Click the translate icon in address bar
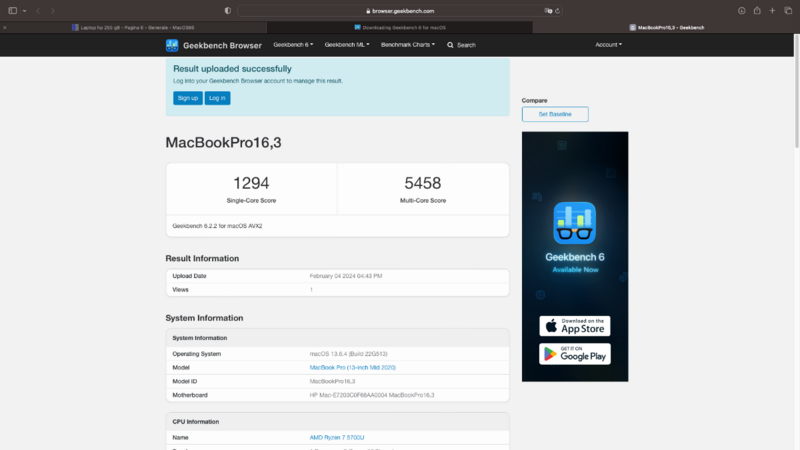 548,11
